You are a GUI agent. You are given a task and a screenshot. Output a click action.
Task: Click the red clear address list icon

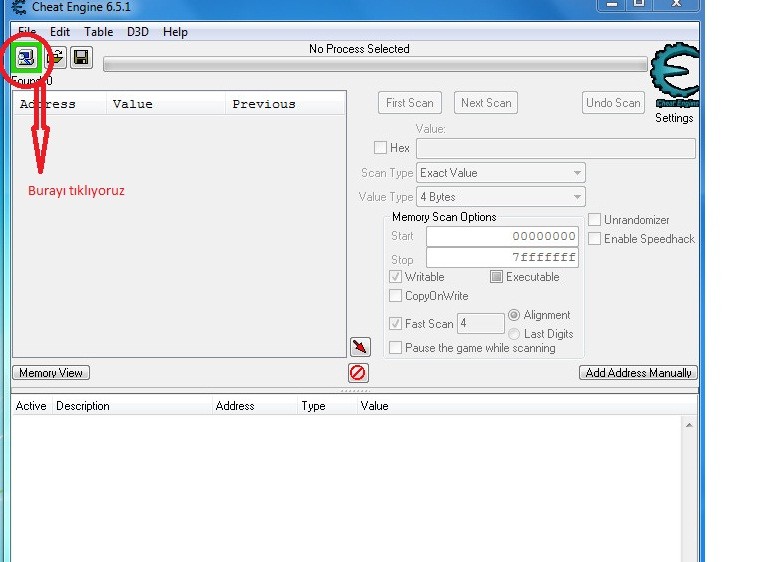pos(358,373)
